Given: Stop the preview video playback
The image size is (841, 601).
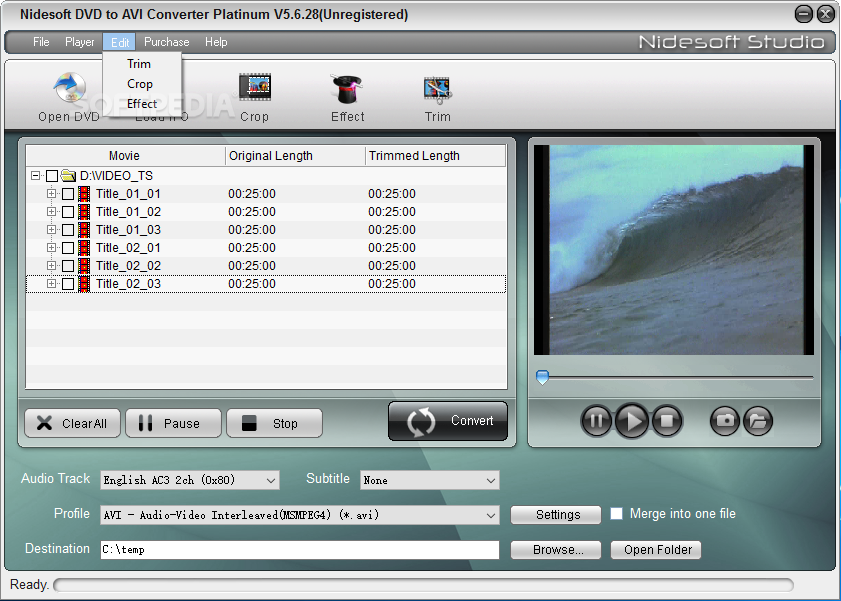Looking at the screenshot, I should point(667,421).
